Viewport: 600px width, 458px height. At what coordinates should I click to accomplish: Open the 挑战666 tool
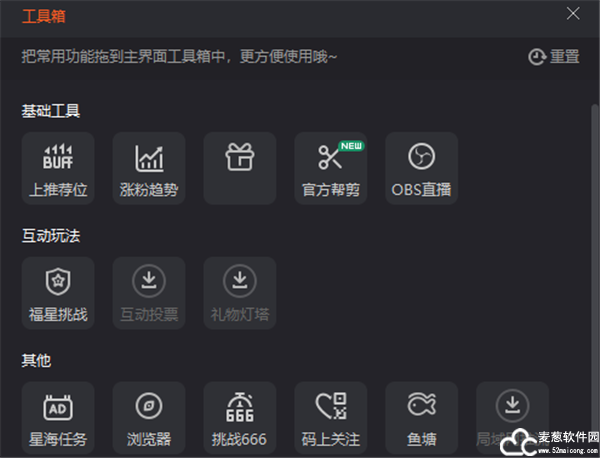(x=240, y=418)
